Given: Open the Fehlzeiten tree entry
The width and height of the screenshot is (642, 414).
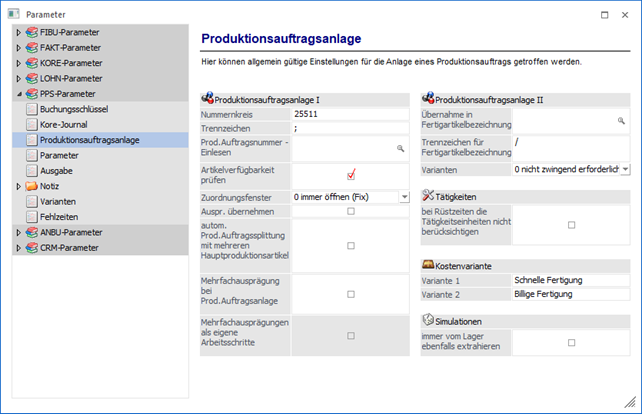Looking at the screenshot, I should 60,217.
